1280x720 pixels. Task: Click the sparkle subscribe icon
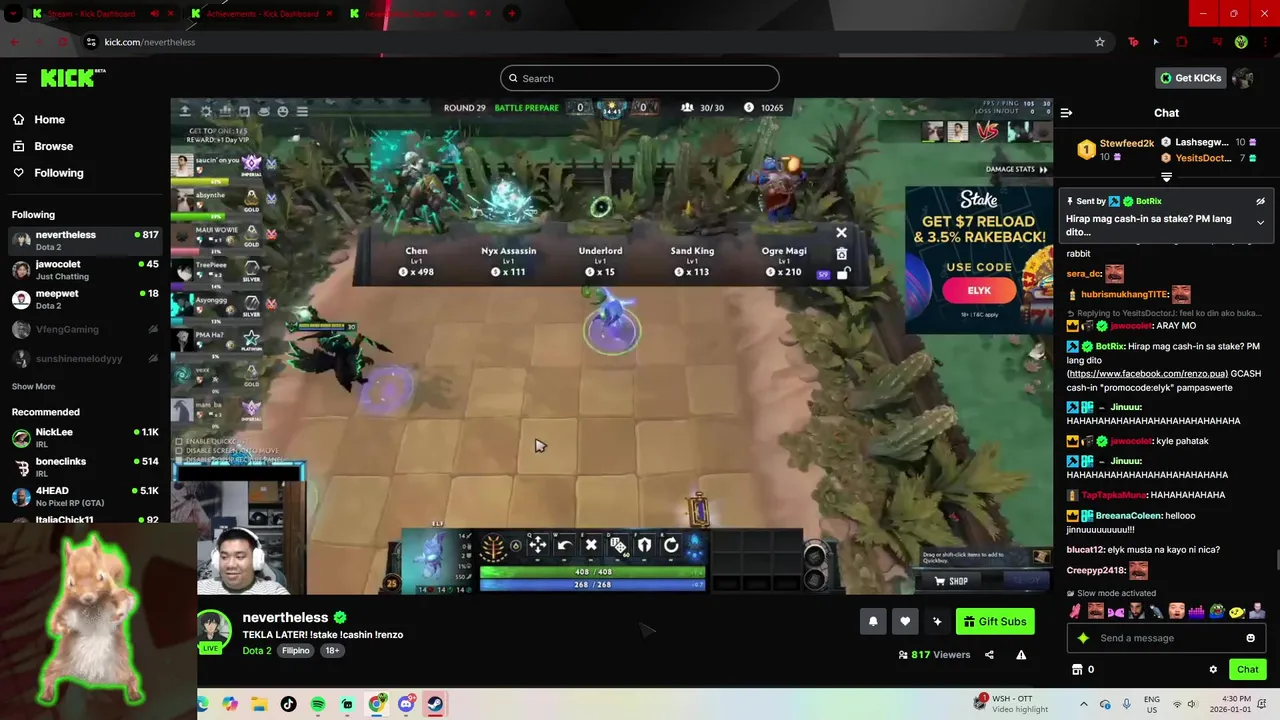pos(937,621)
